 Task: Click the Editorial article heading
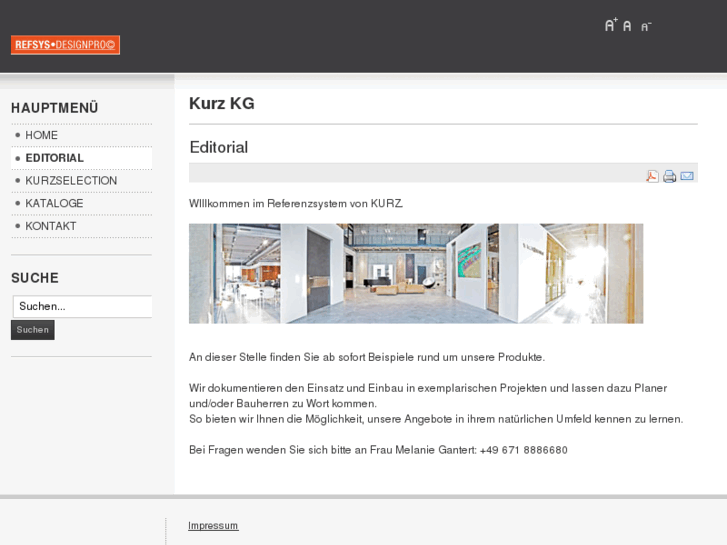coord(219,147)
